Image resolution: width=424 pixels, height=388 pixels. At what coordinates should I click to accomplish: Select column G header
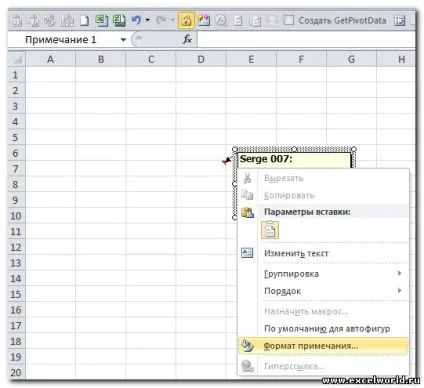[x=351, y=59]
